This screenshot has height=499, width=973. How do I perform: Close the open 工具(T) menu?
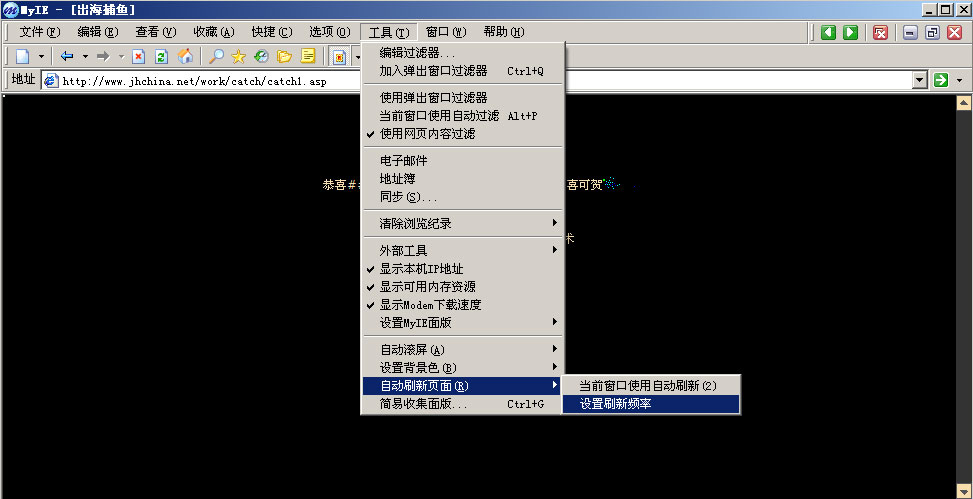point(388,32)
